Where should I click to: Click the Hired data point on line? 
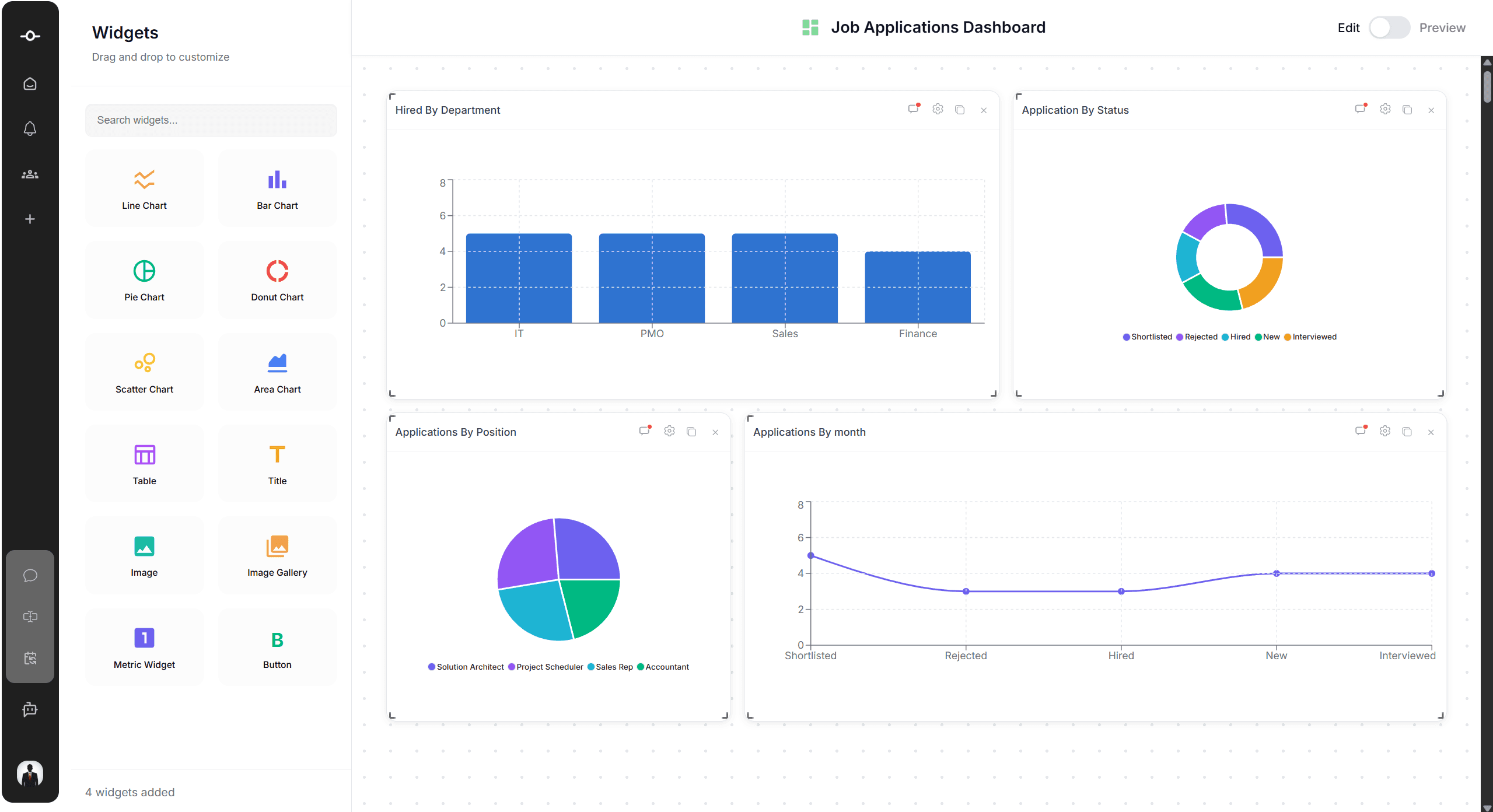[1121, 591]
